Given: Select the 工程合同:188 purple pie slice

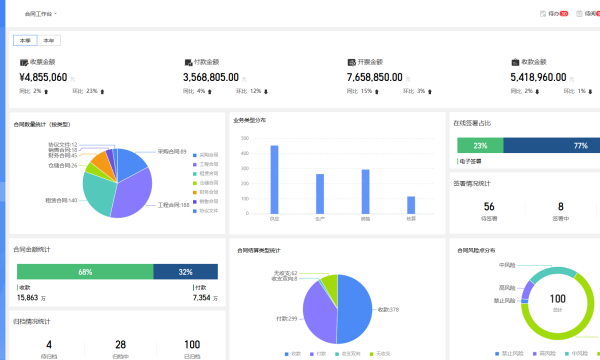Looking at the screenshot, I should (x=132, y=195).
